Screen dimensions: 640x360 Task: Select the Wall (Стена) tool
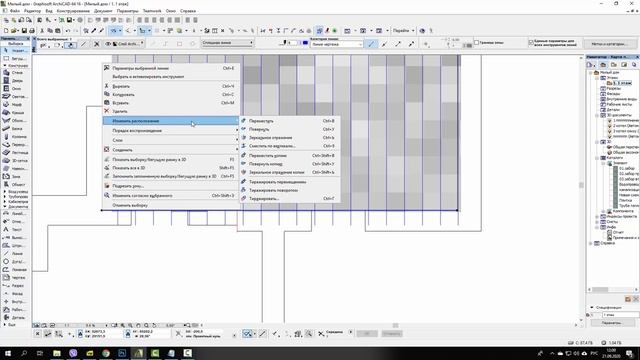click(15, 72)
